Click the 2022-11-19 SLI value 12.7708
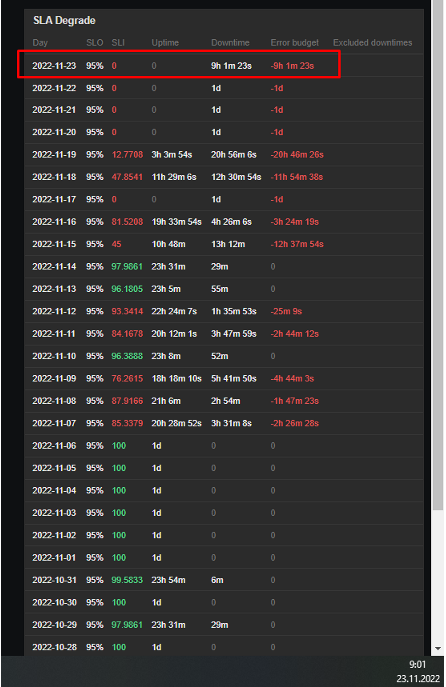The image size is (446, 687). click(x=127, y=155)
